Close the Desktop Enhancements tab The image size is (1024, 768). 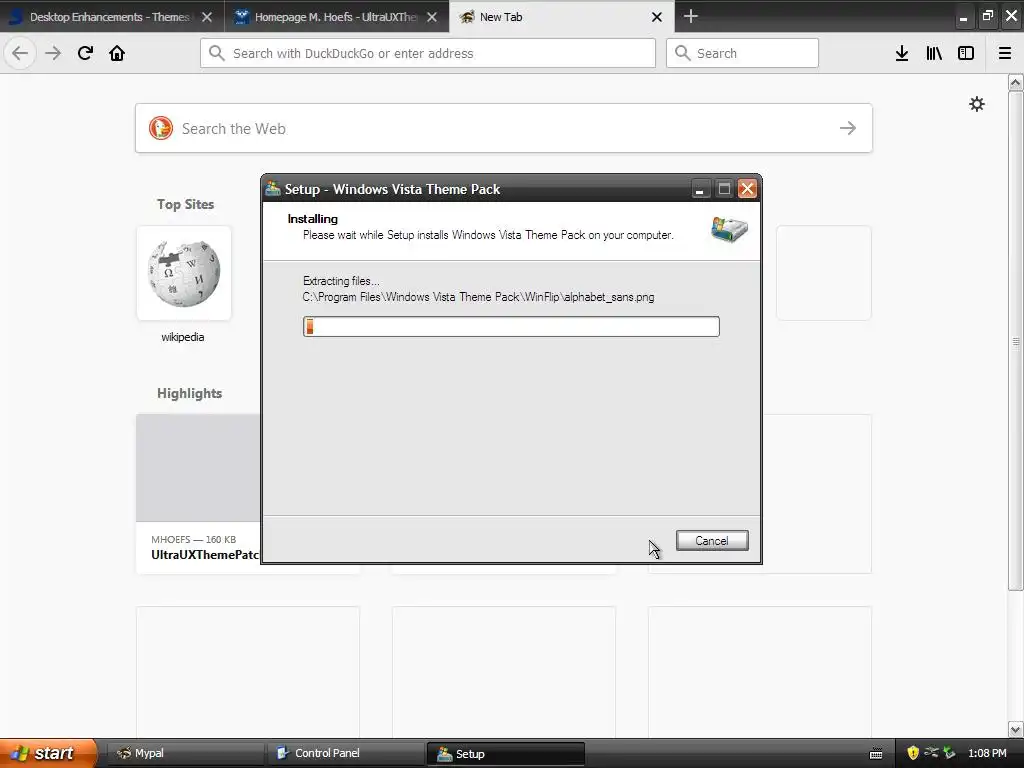tap(207, 17)
